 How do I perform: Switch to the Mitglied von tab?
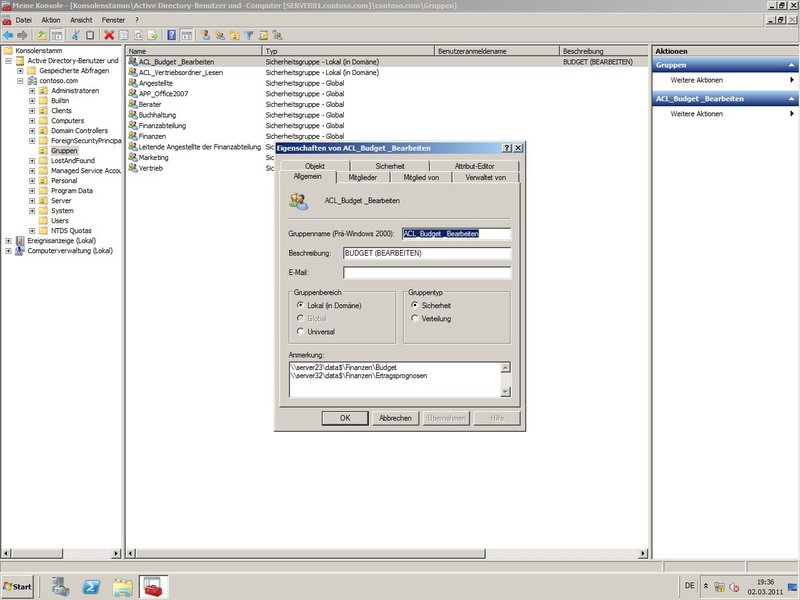pyautogui.click(x=421, y=177)
